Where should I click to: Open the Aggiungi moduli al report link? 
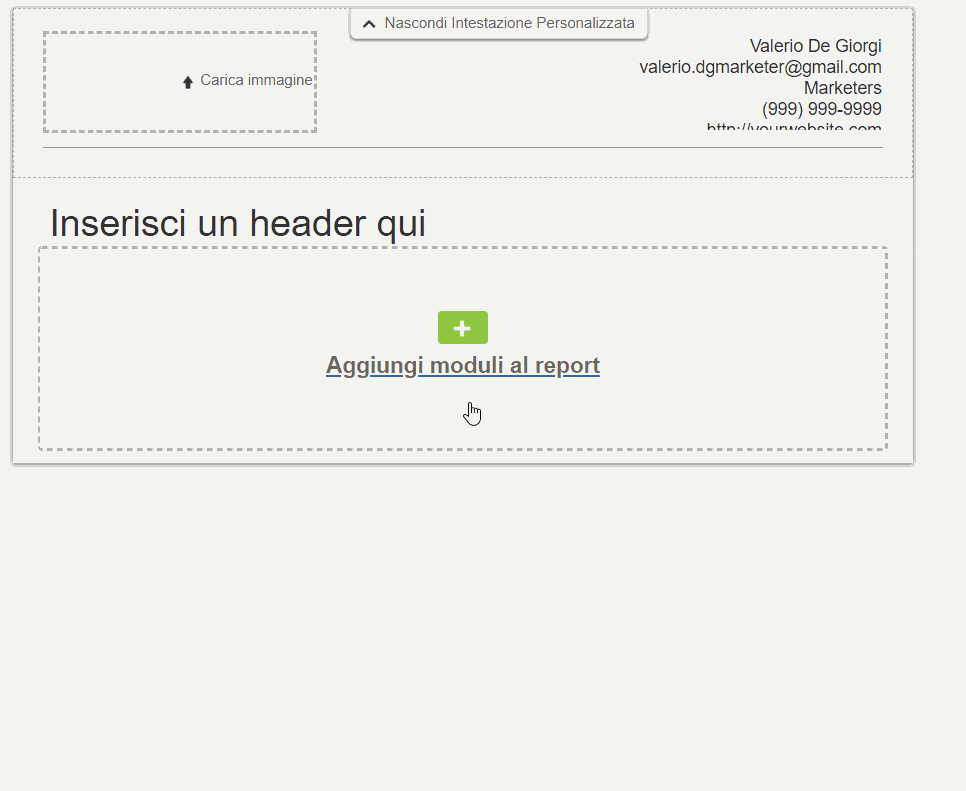(x=462, y=365)
